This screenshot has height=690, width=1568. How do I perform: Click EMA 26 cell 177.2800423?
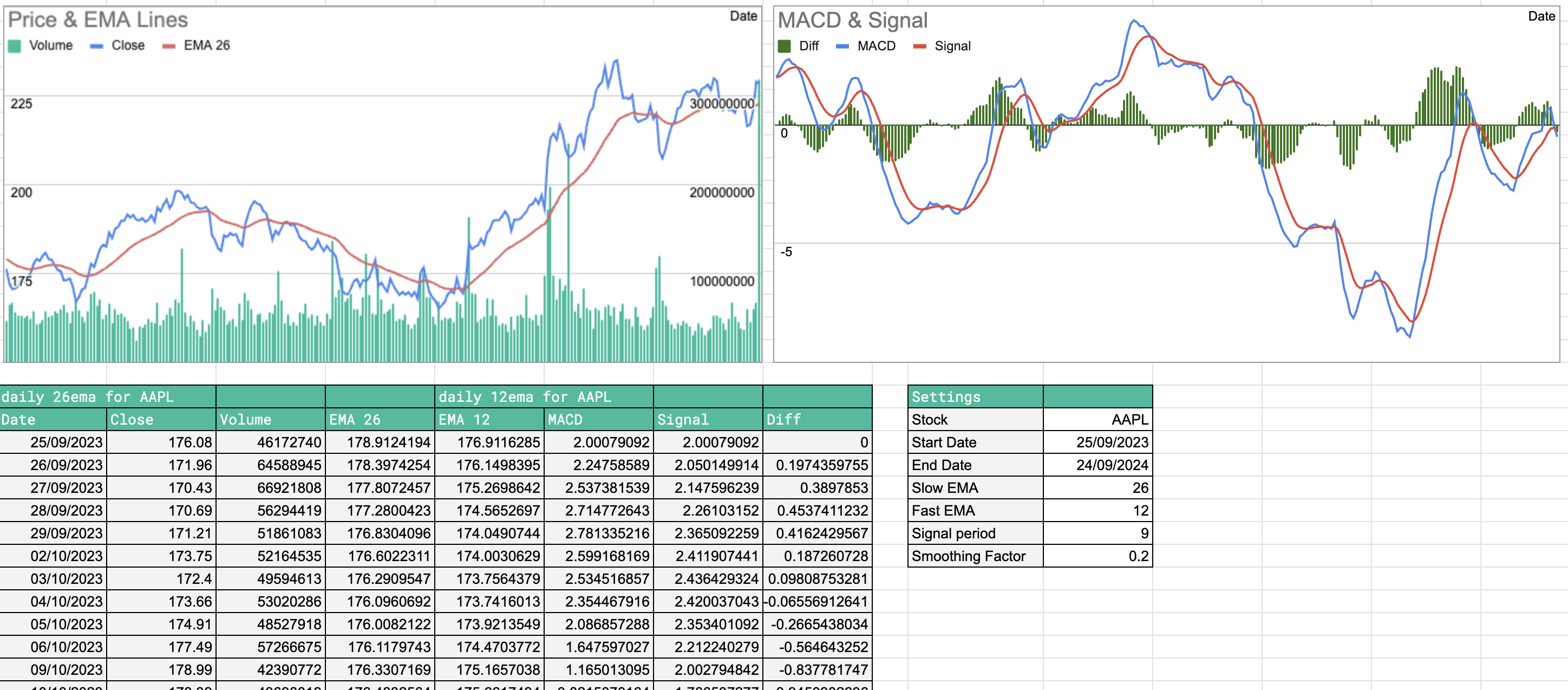[380, 510]
